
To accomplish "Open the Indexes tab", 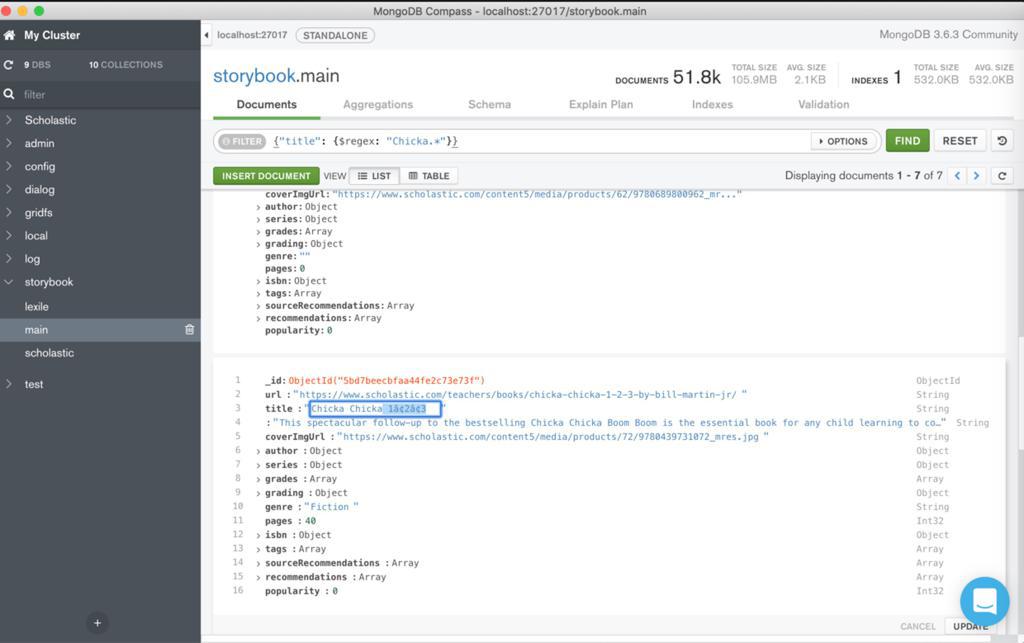I will [712, 104].
